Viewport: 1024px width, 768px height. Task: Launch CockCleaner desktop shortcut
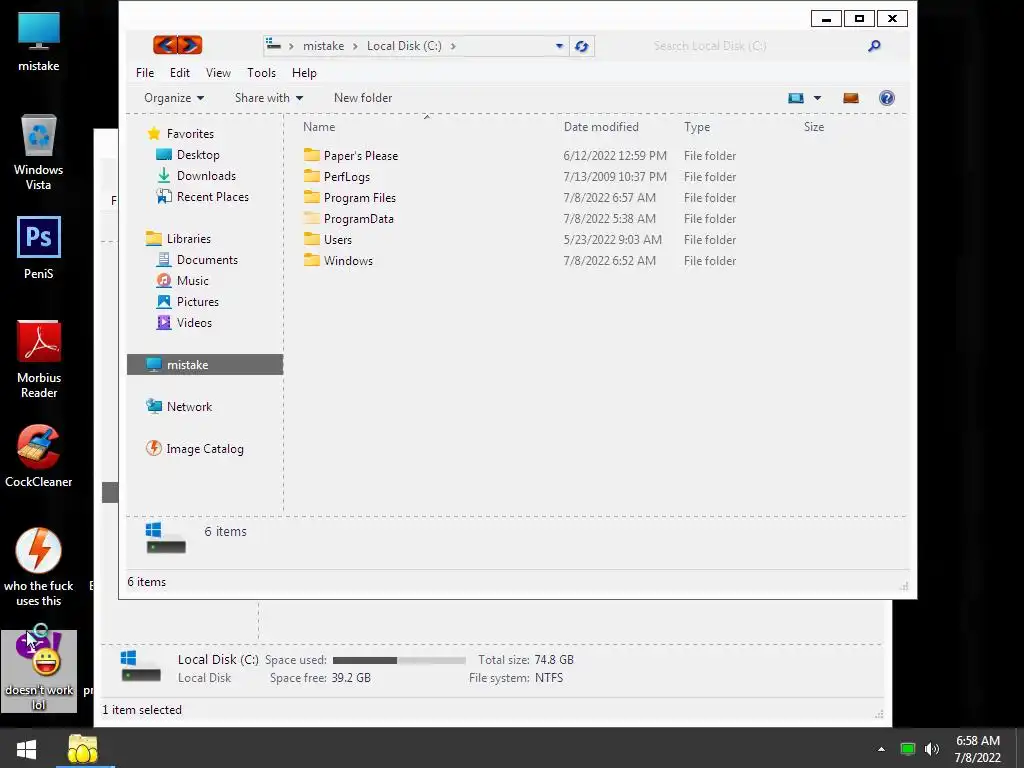(39, 456)
